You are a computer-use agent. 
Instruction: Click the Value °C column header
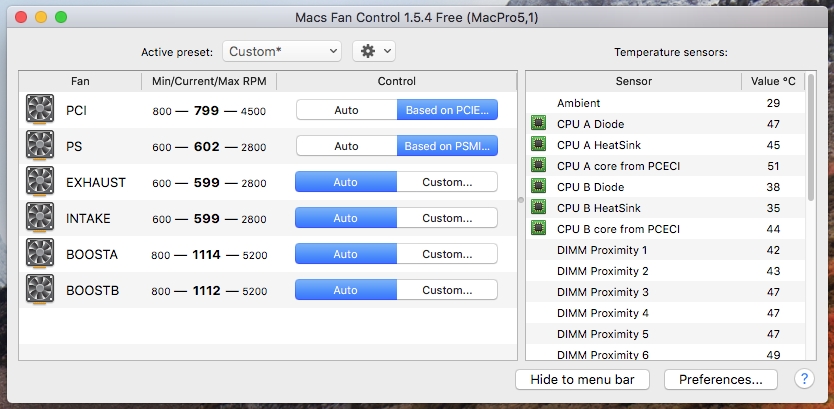(773, 81)
